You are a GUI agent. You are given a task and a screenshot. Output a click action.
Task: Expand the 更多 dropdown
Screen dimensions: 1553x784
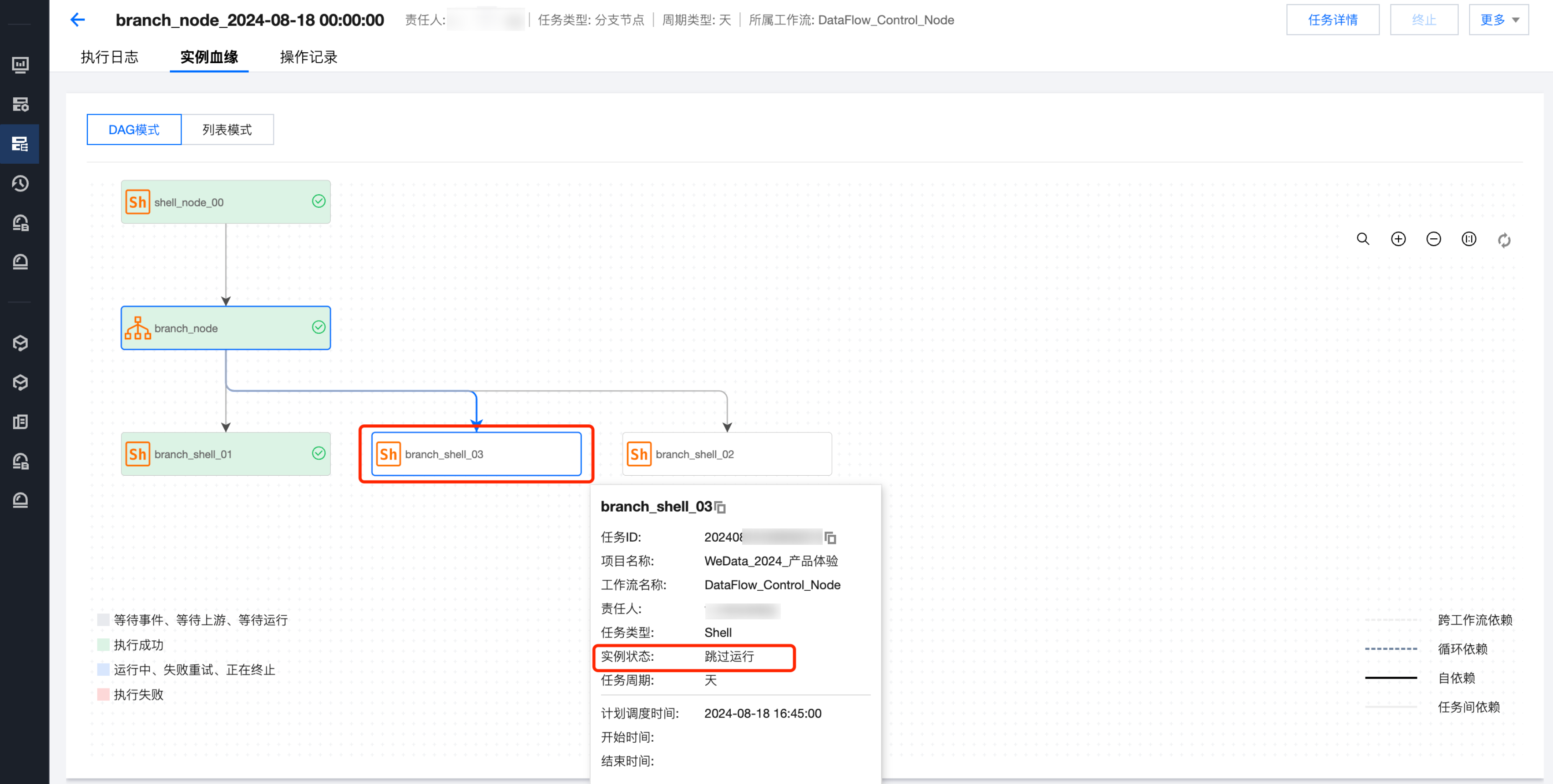click(1498, 20)
